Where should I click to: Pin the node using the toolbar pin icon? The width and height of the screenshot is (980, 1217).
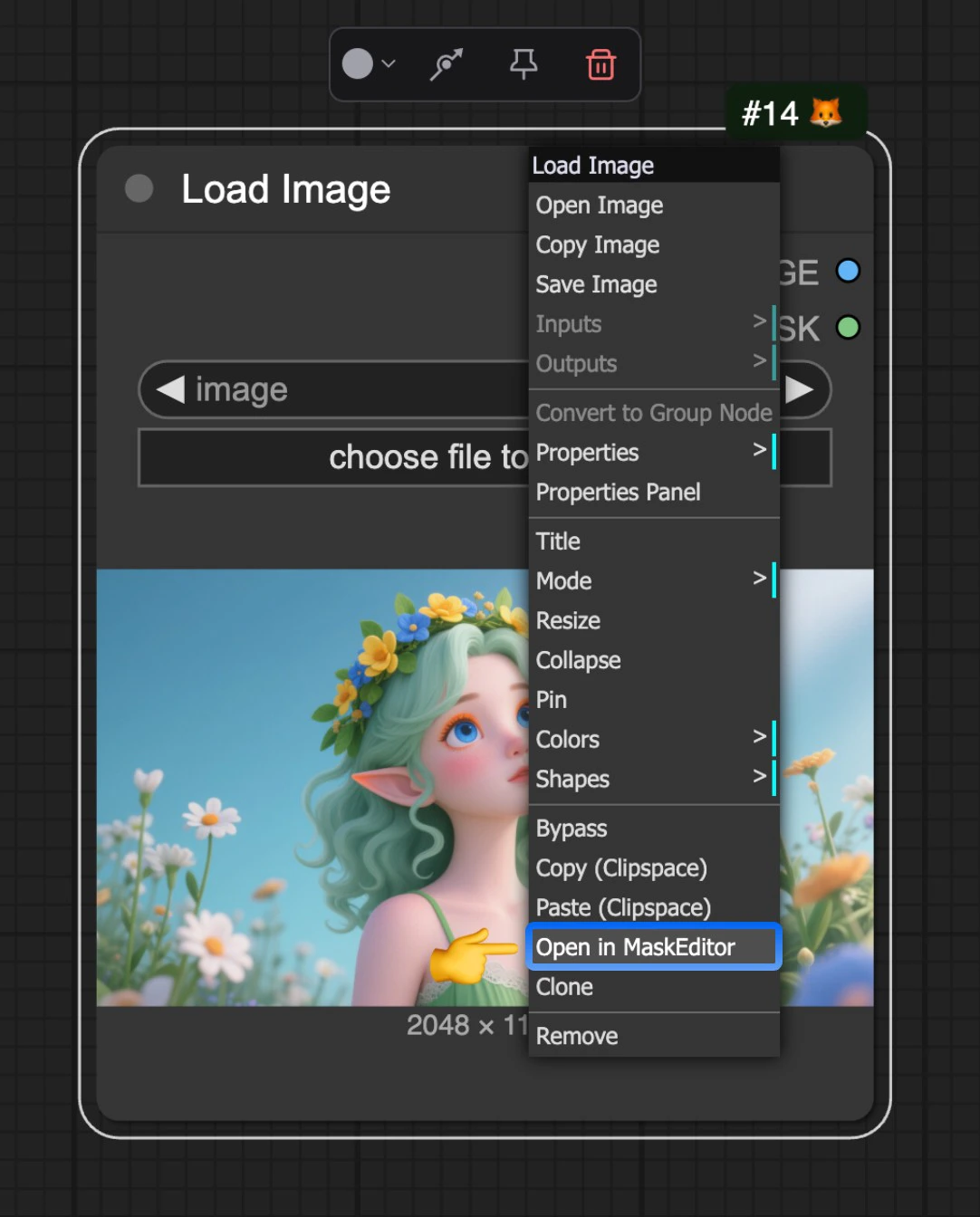524,63
